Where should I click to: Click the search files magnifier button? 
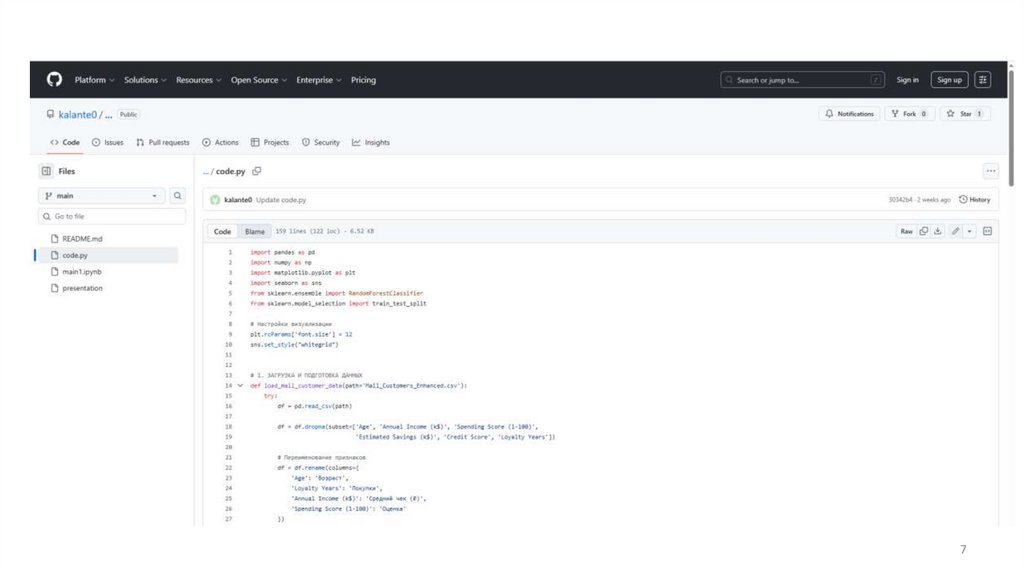click(178, 196)
